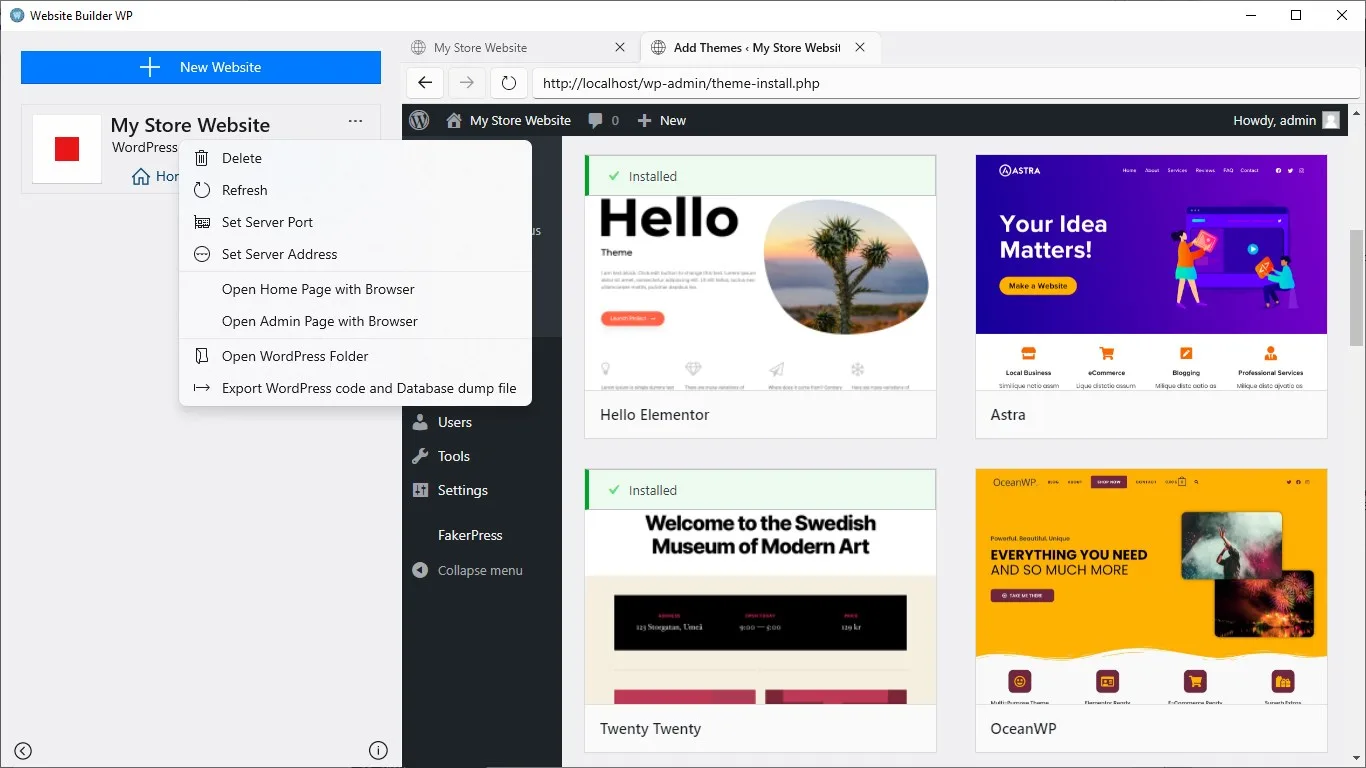Click the home icon in the WordPress admin bar
The width and height of the screenshot is (1366, 768).
click(454, 120)
